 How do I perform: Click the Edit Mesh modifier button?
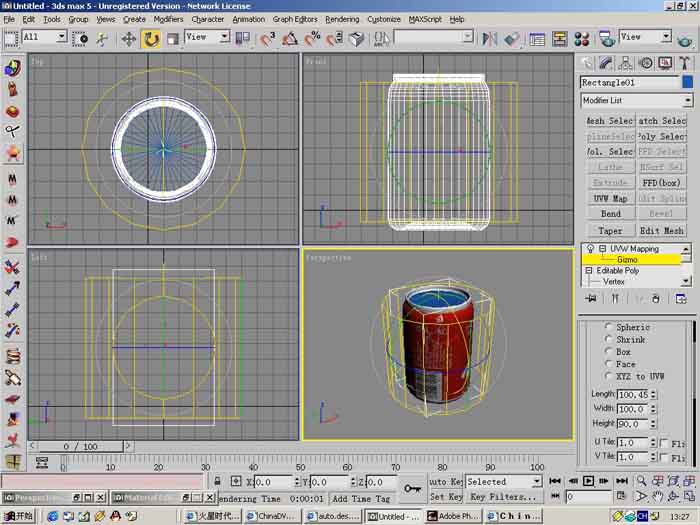click(662, 230)
